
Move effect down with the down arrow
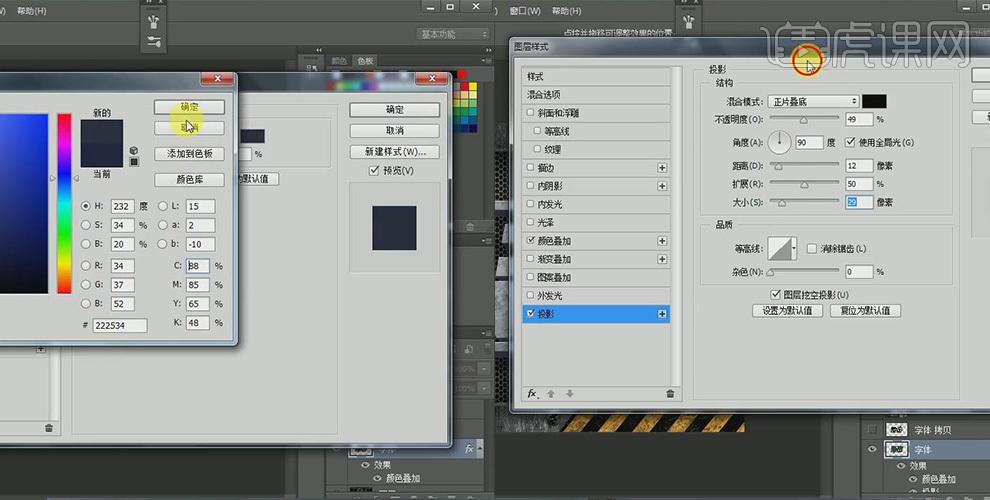(570, 393)
